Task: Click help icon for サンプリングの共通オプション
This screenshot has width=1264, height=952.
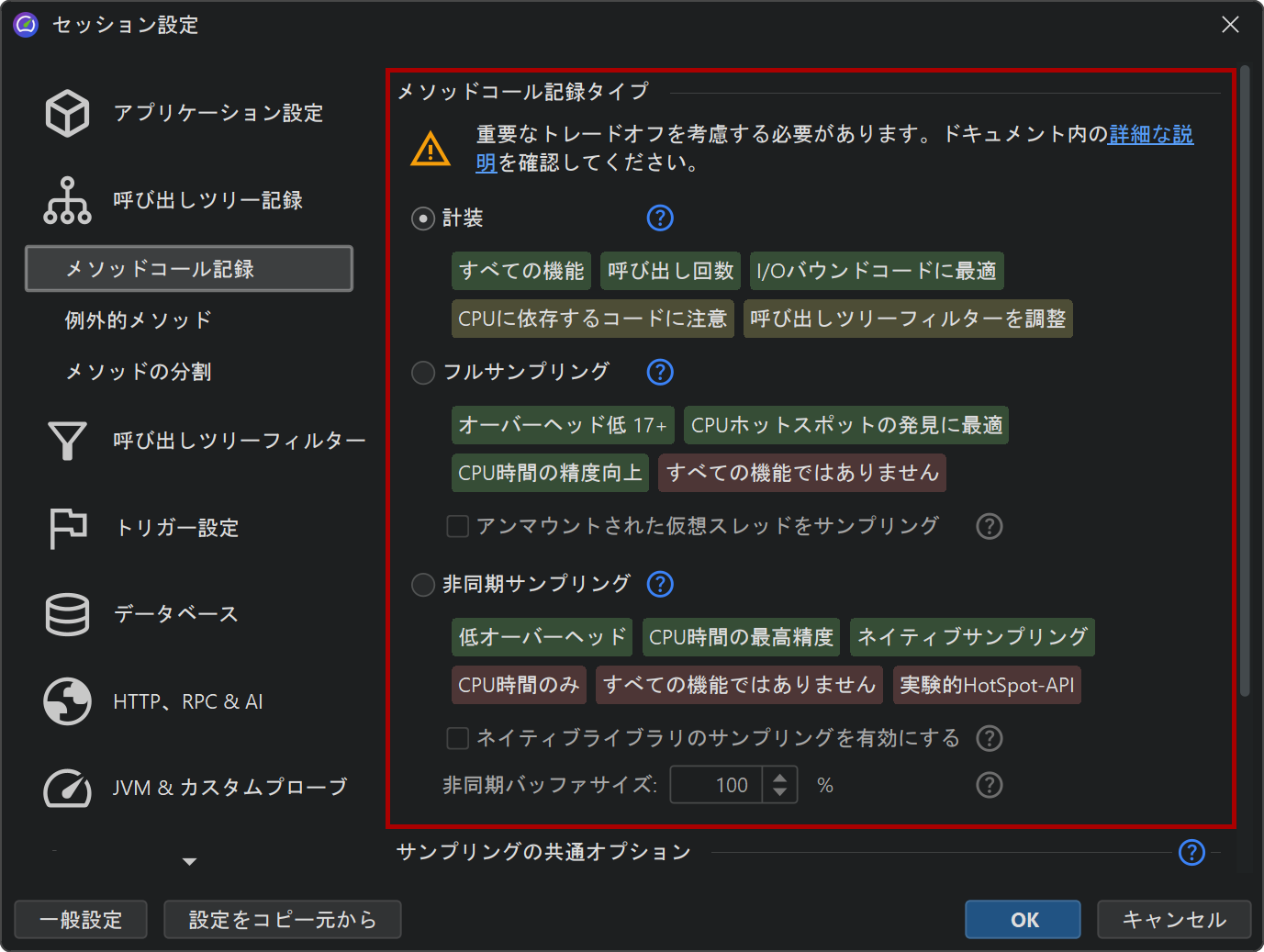Action: coord(1191,852)
